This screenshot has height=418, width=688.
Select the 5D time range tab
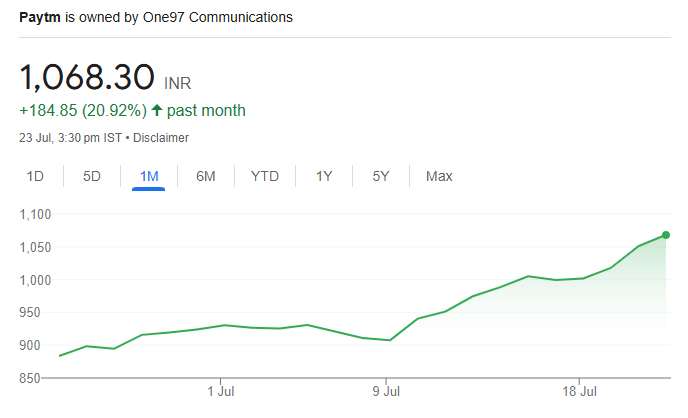92,177
